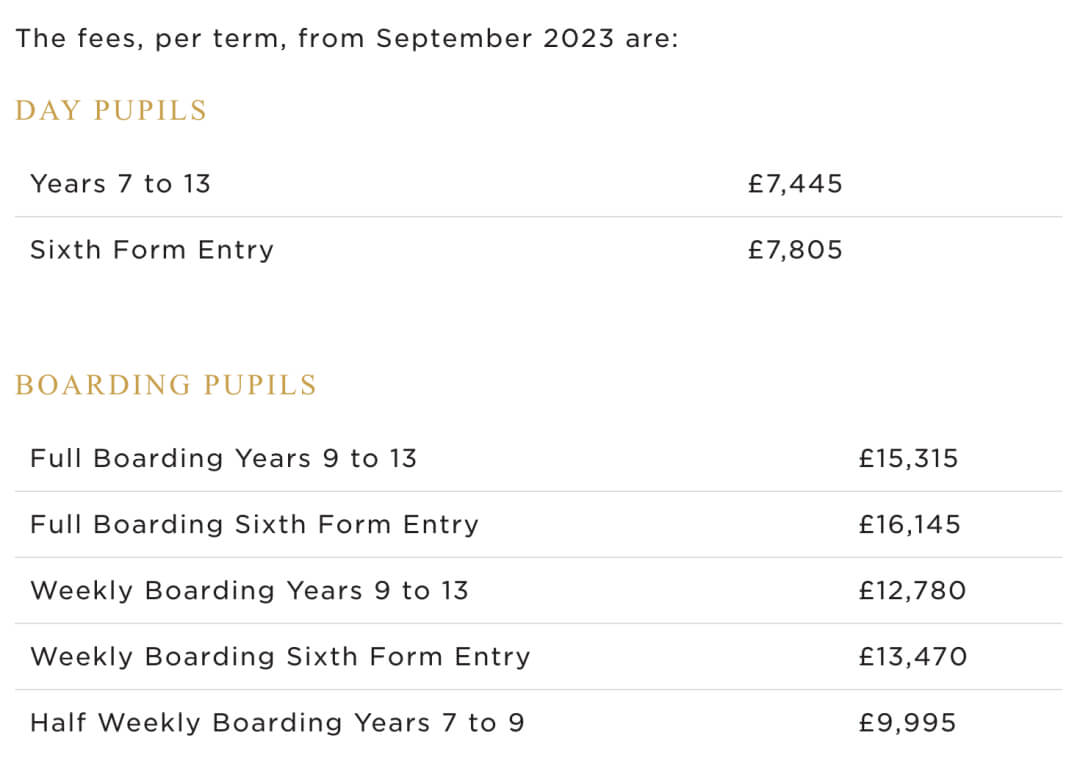Select the £13,470 fee amount
The width and height of the screenshot is (1080, 774).
coord(912,657)
